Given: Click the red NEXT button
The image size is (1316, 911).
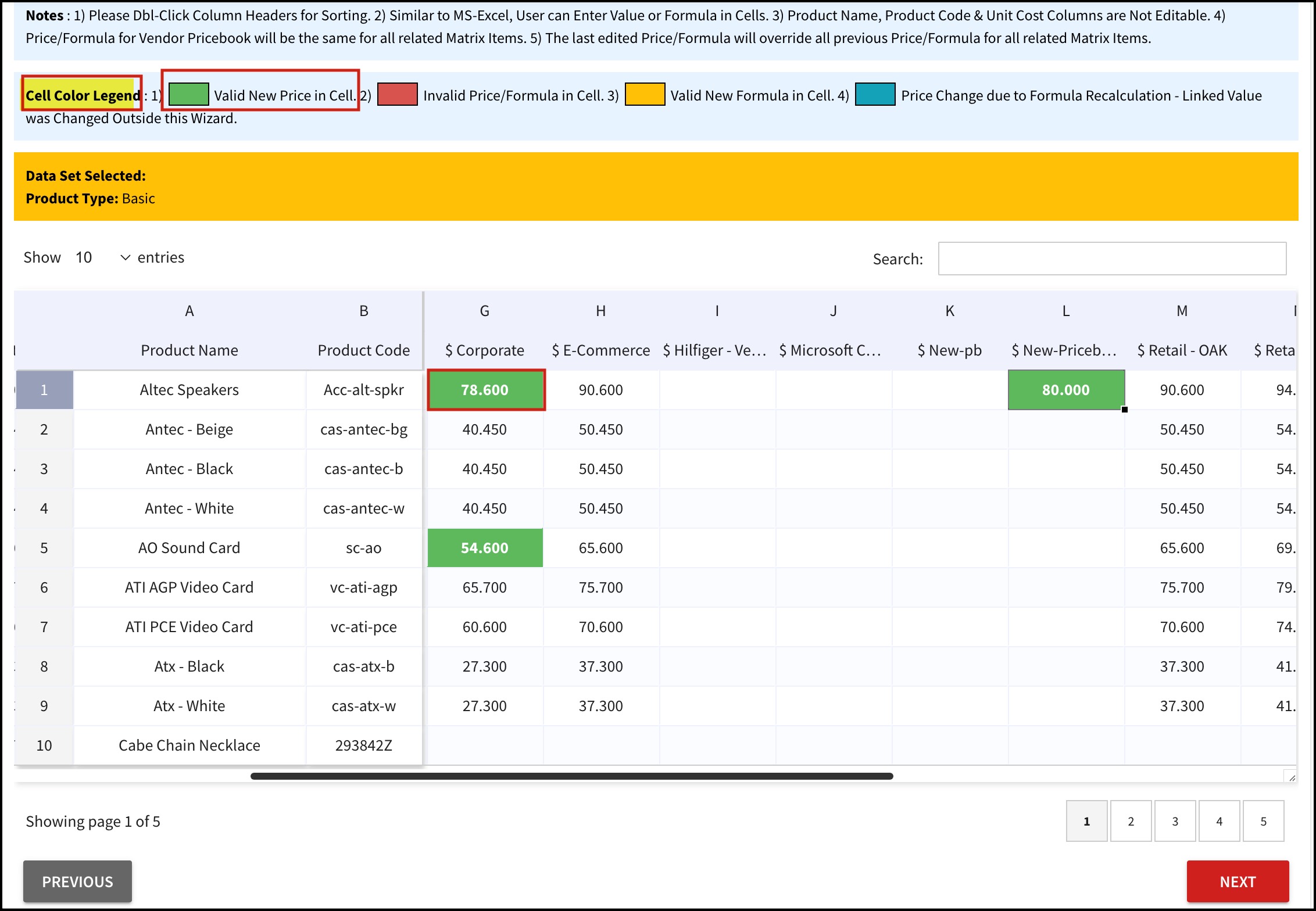Looking at the screenshot, I should (1238, 881).
